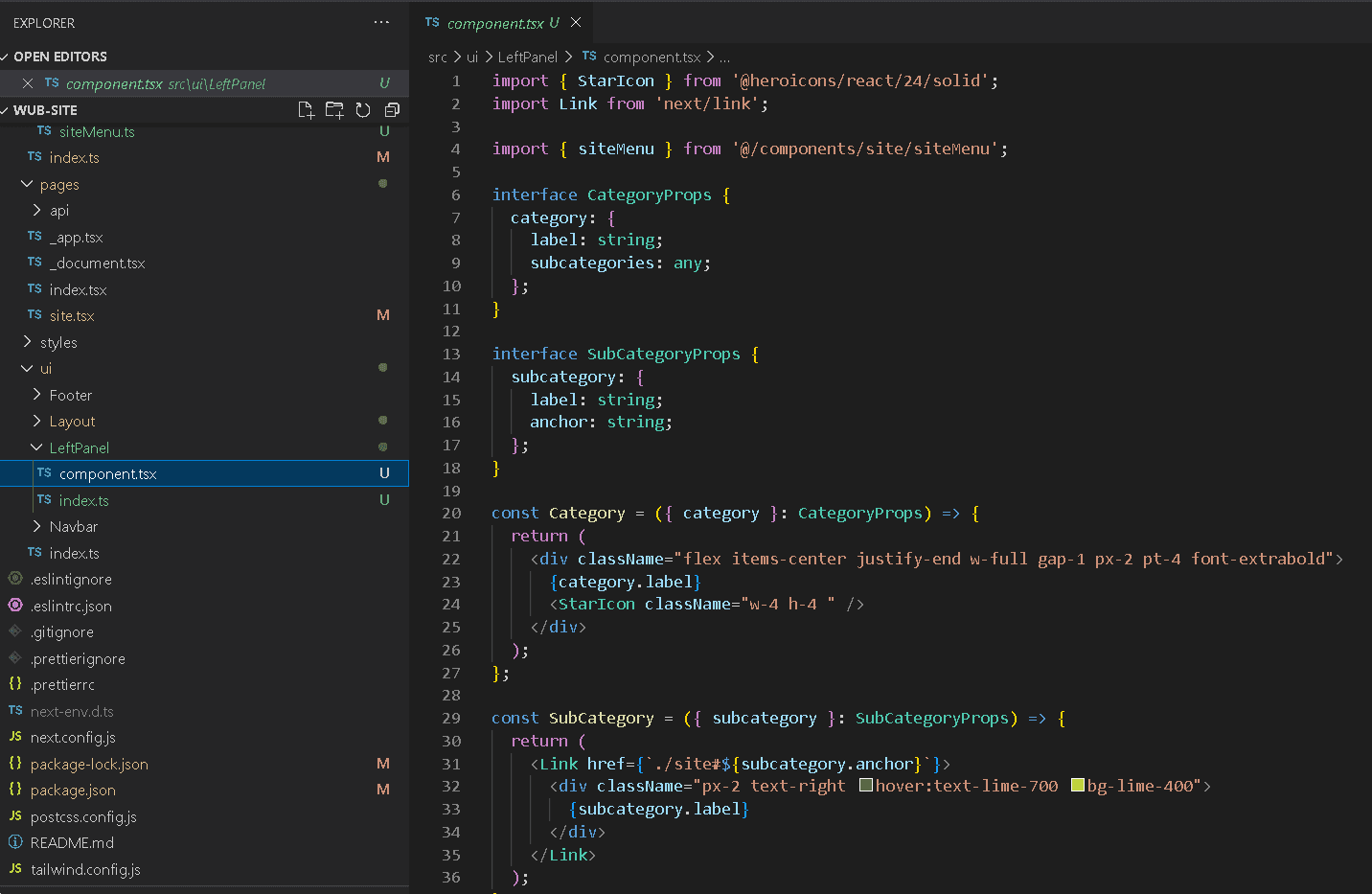Open package.json from the file tree
Viewport: 1372px width, 894px height.
click(x=73, y=790)
